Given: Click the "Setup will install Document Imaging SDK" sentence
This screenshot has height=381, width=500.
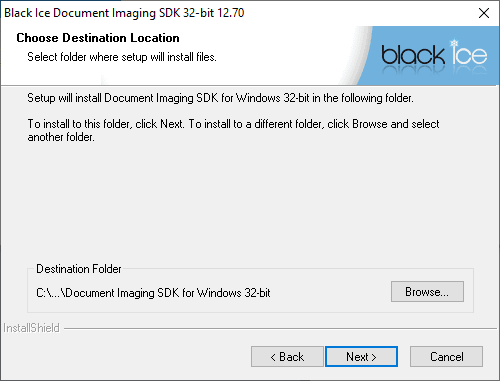Looking at the screenshot, I should coord(220,98).
